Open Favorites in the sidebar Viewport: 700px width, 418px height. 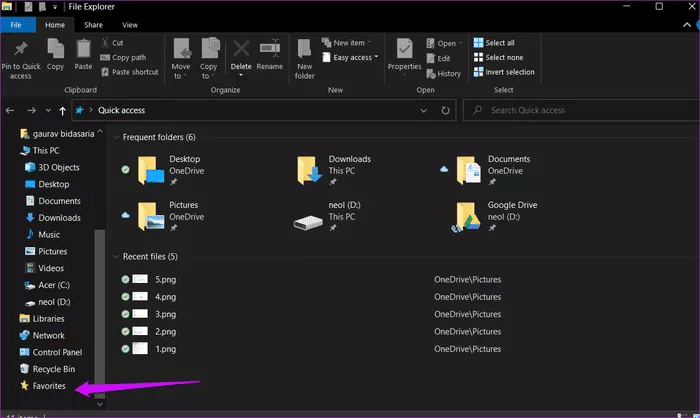click(42, 386)
